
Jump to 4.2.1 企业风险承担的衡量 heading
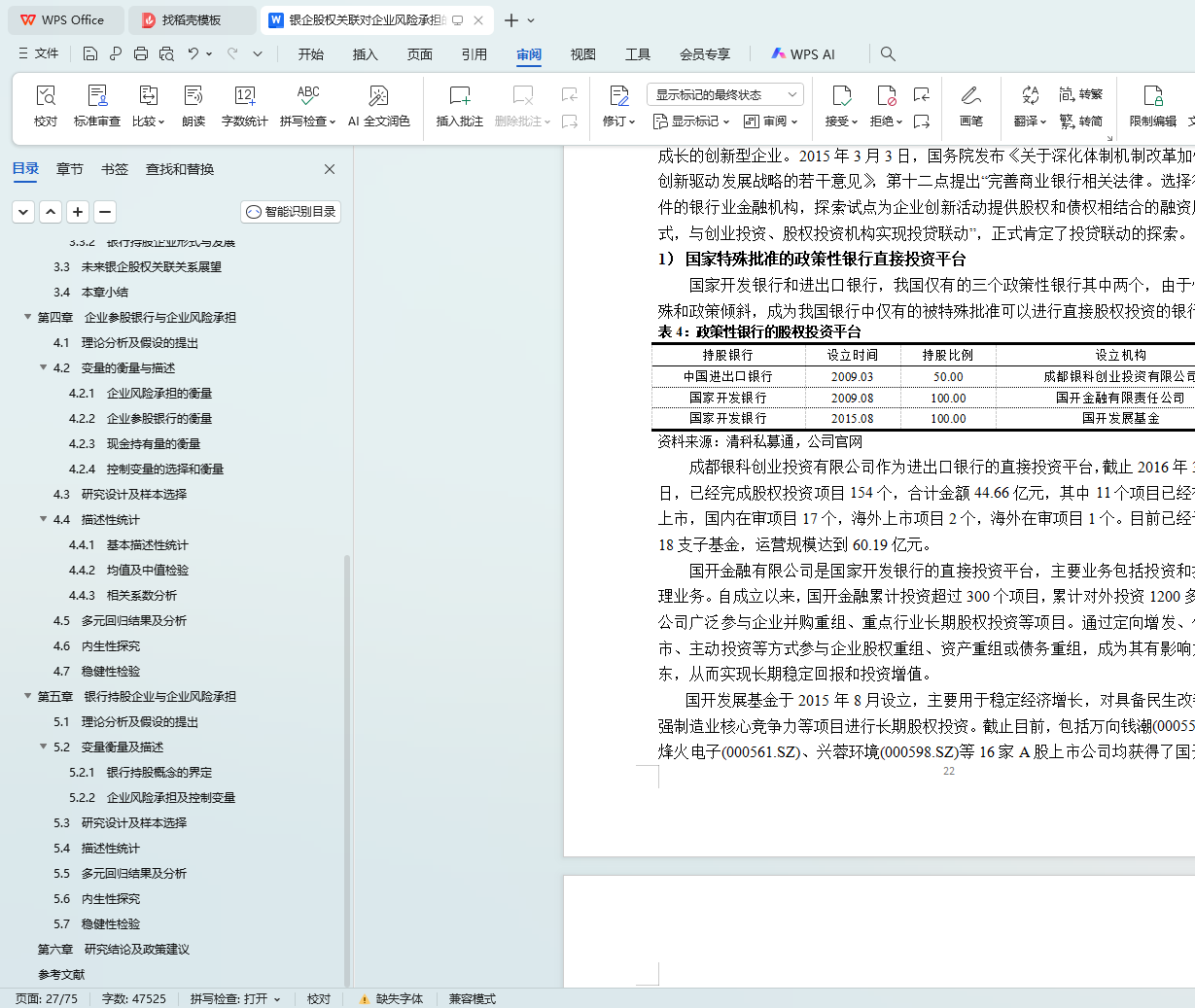coord(140,393)
